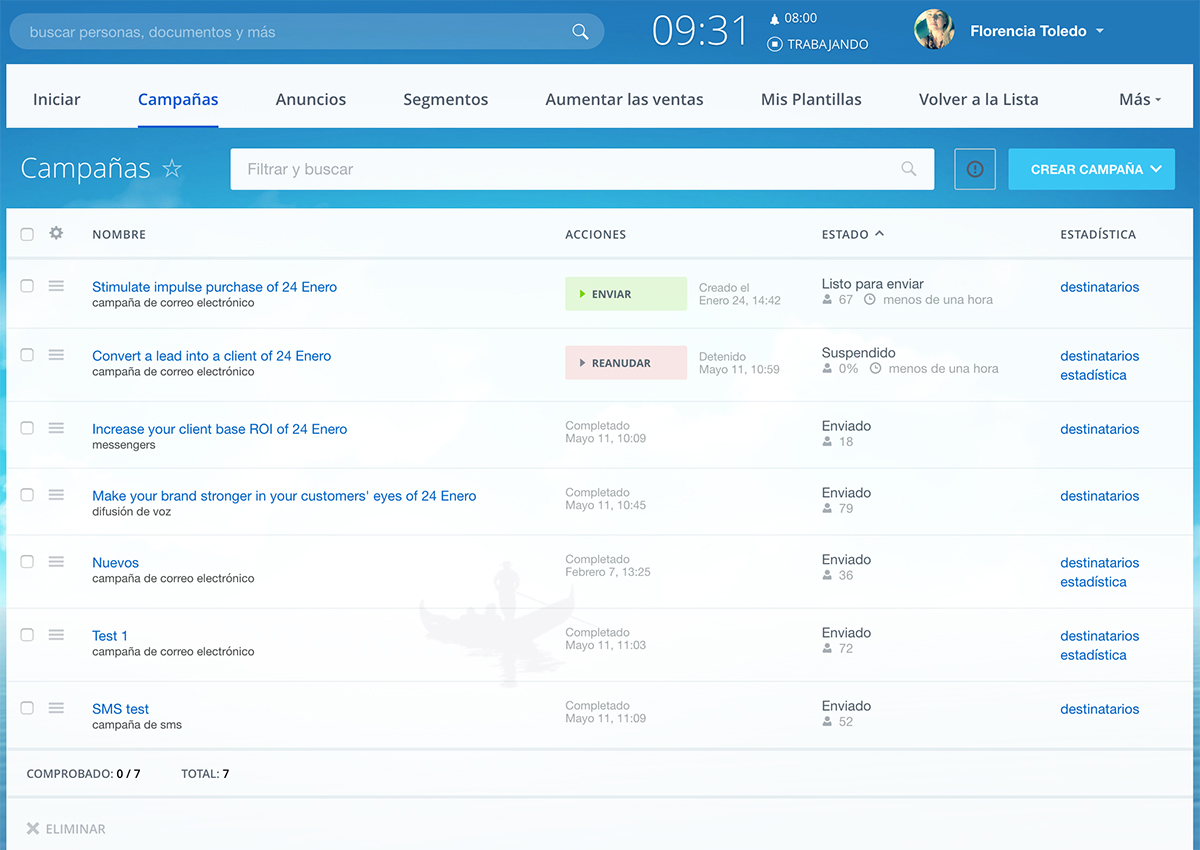Image resolution: width=1200 pixels, height=850 pixels.
Task: Click the exclamation info icon button
Action: [x=975, y=169]
